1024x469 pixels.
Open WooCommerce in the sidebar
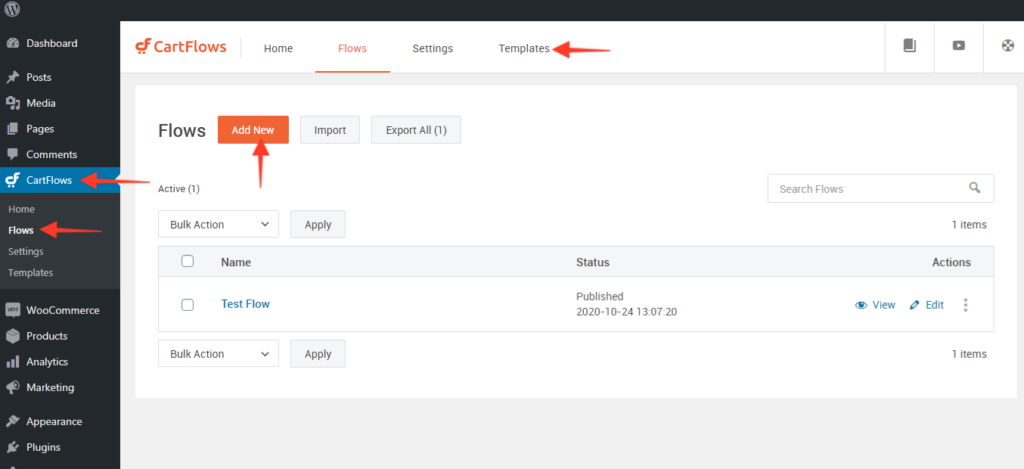click(x=60, y=310)
